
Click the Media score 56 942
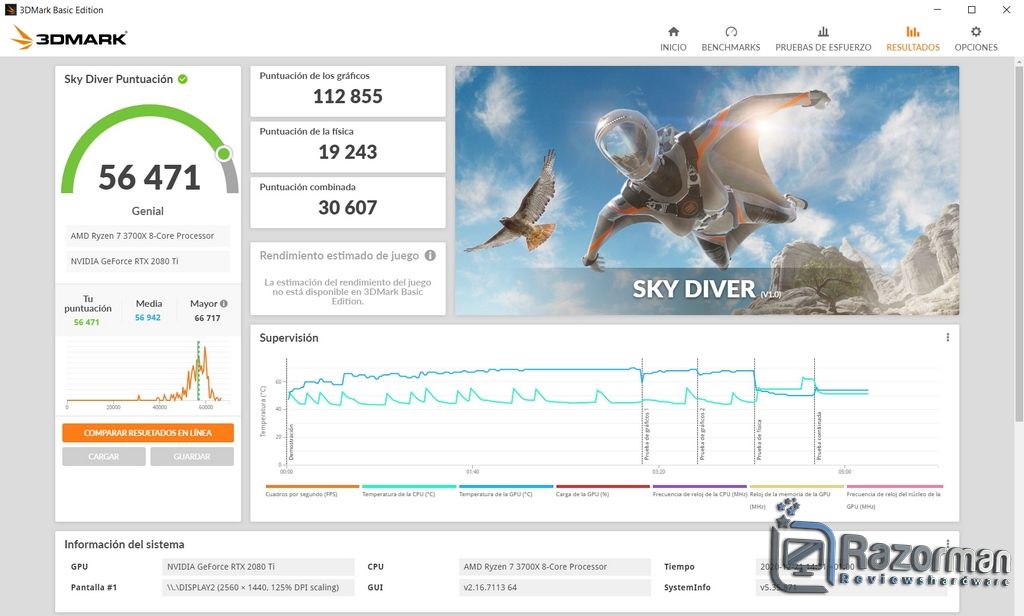pos(148,317)
